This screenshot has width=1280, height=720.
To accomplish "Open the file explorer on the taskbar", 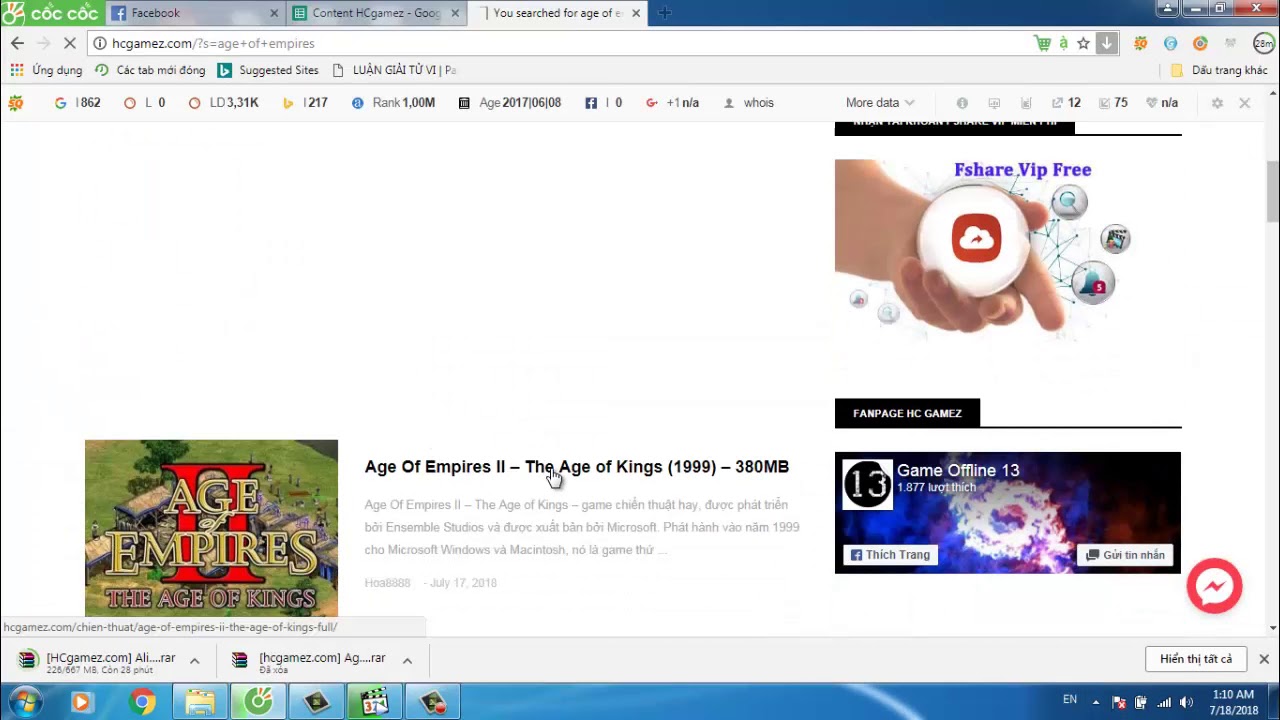I will coord(200,702).
